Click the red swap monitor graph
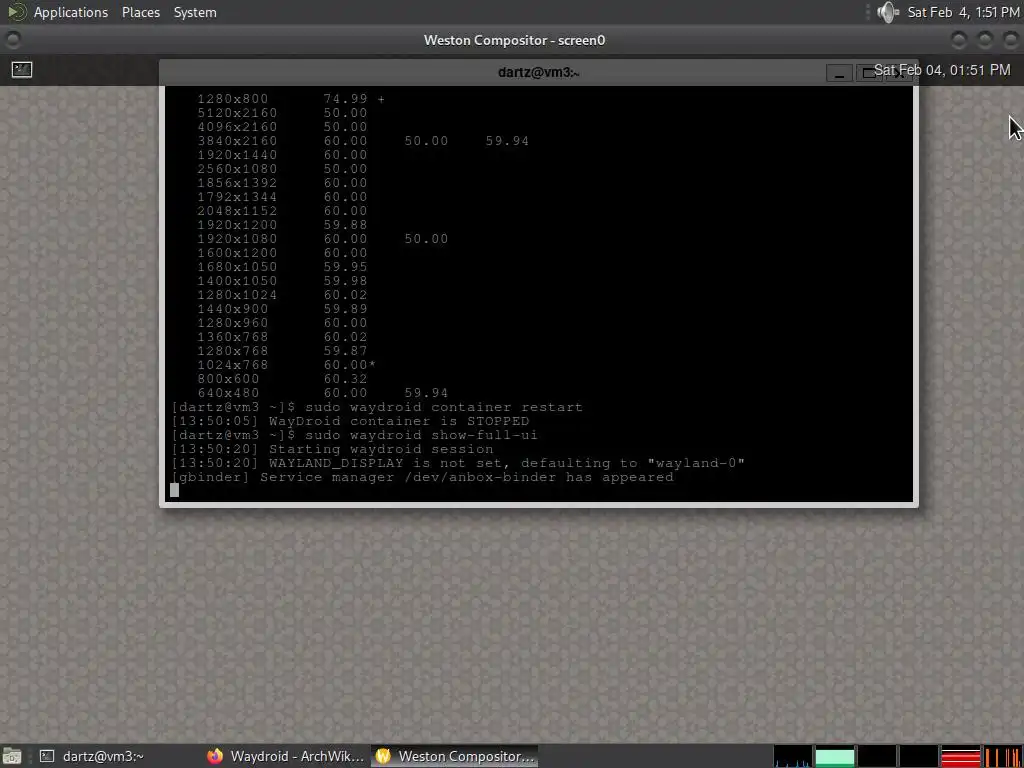 (x=961, y=756)
